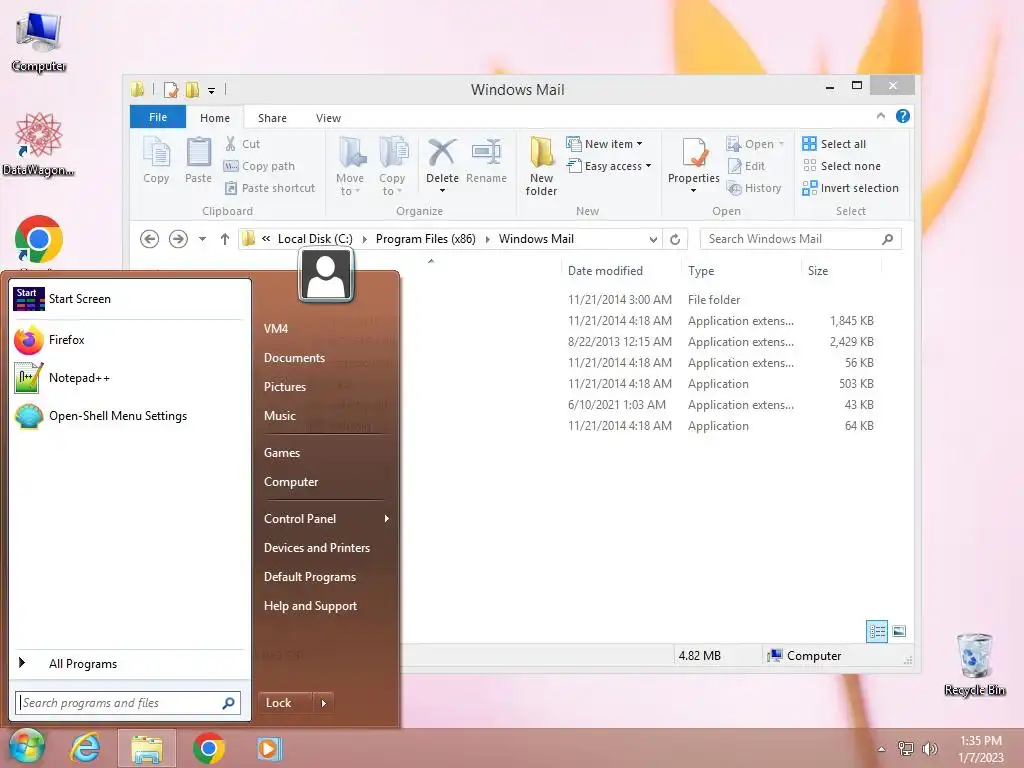Open Start Screen entry in Start menu
The image size is (1024, 768).
128,298
